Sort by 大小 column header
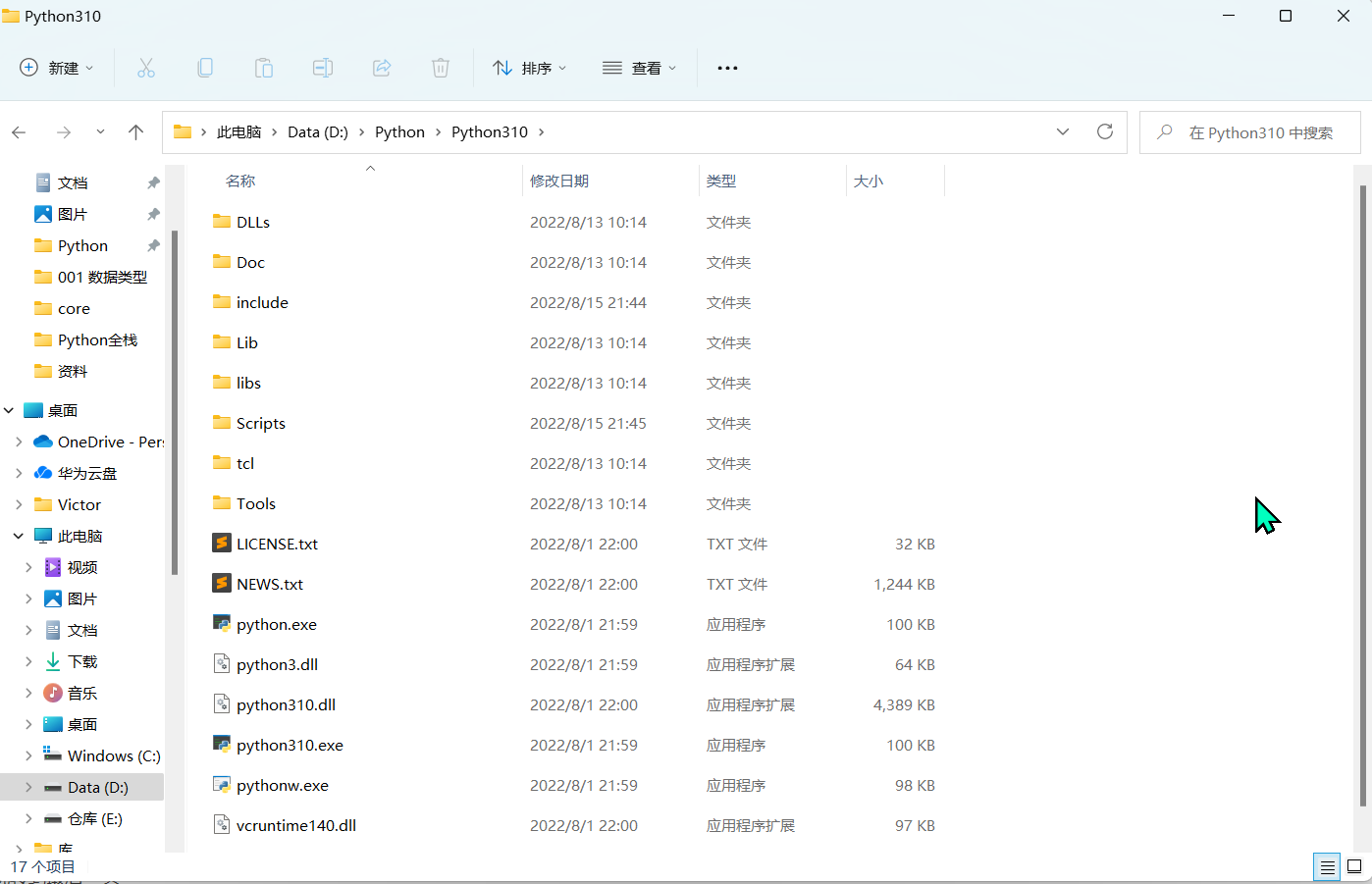The width and height of the screenshot is (1372, 884). tap(869, 181)
